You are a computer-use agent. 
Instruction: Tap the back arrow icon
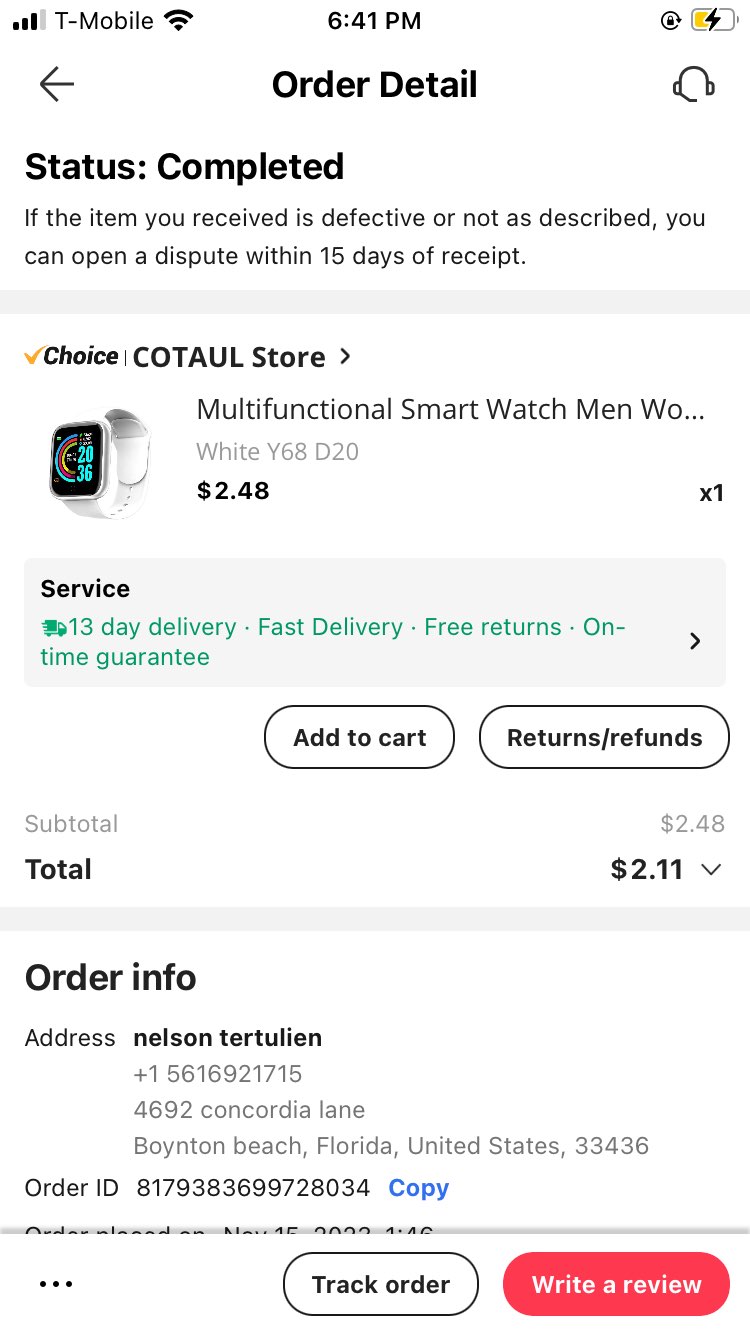(x=57, y=85)
